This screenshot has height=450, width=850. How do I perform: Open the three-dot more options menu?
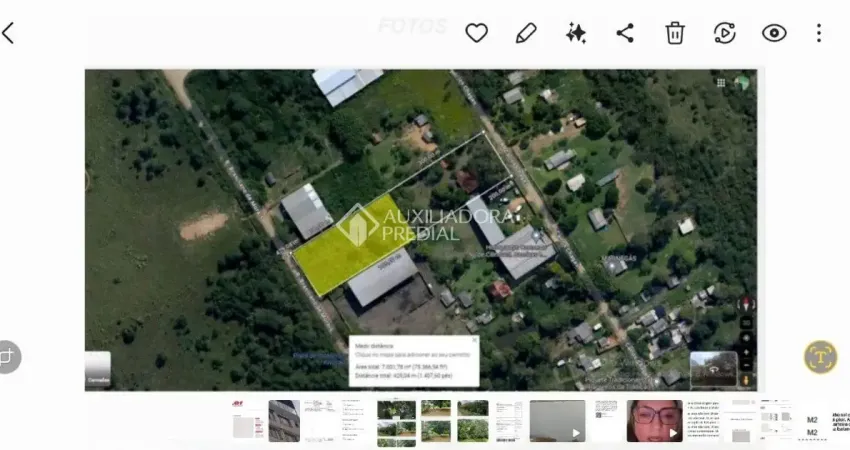(x=819, y=33)
